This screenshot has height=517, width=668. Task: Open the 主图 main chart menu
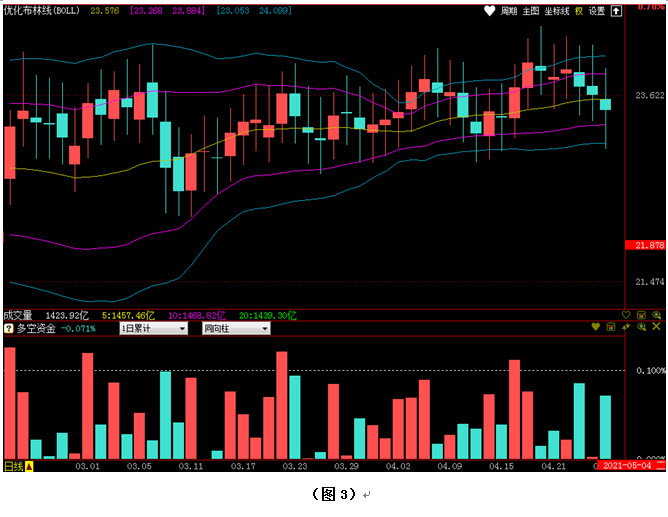click(531, 11)
